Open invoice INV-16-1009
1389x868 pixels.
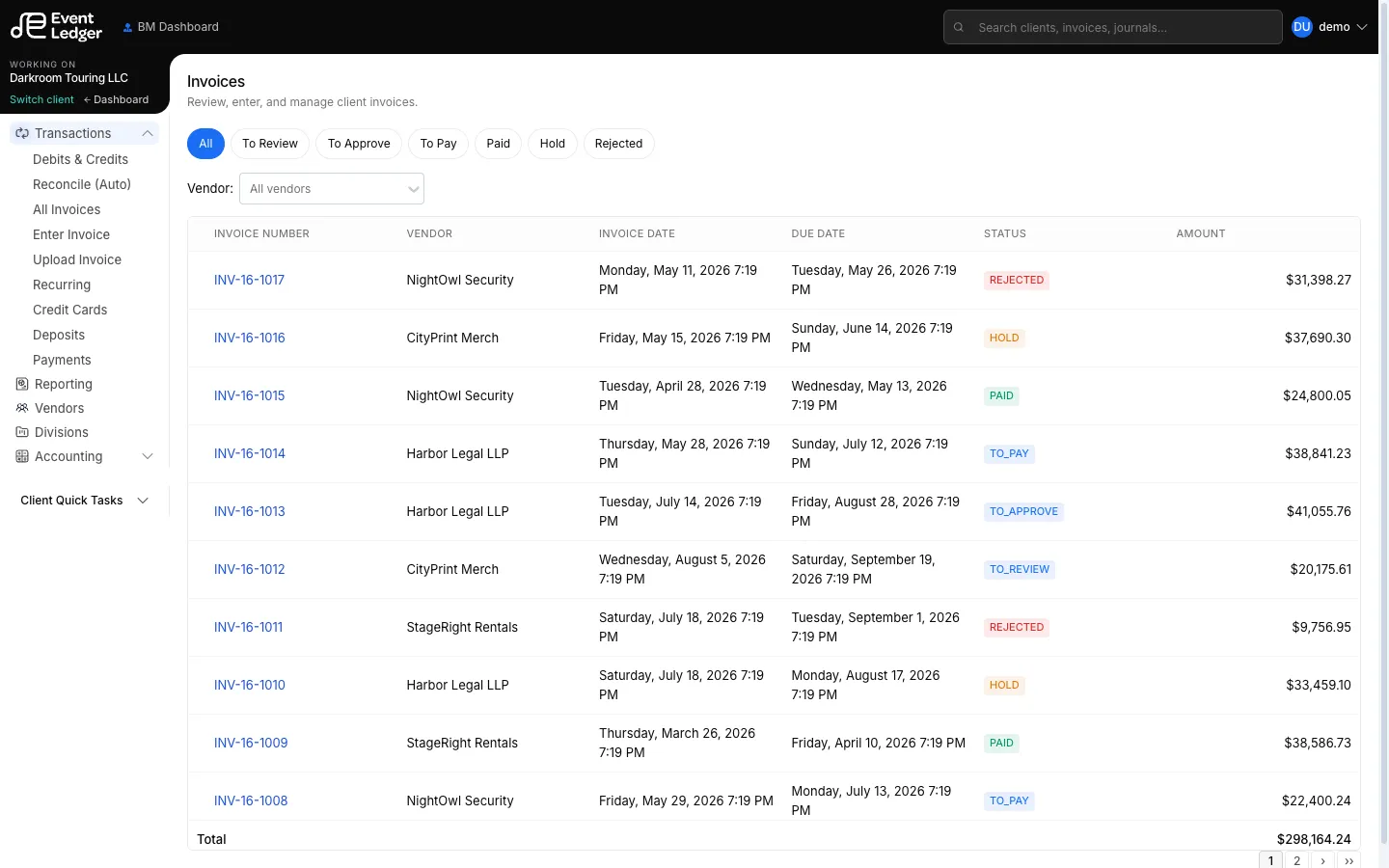tap(251, 743)
